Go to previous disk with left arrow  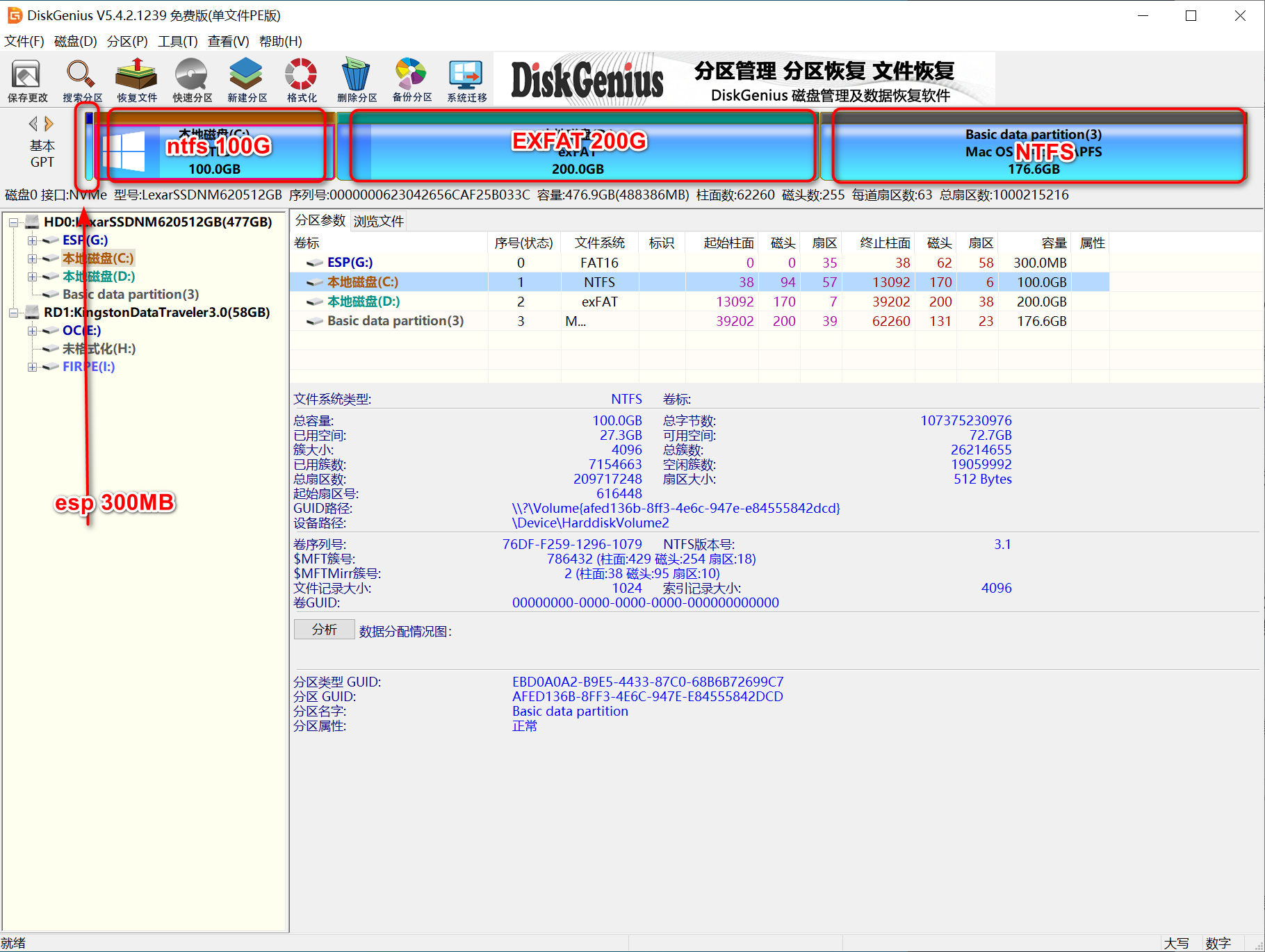coord(33,124)
